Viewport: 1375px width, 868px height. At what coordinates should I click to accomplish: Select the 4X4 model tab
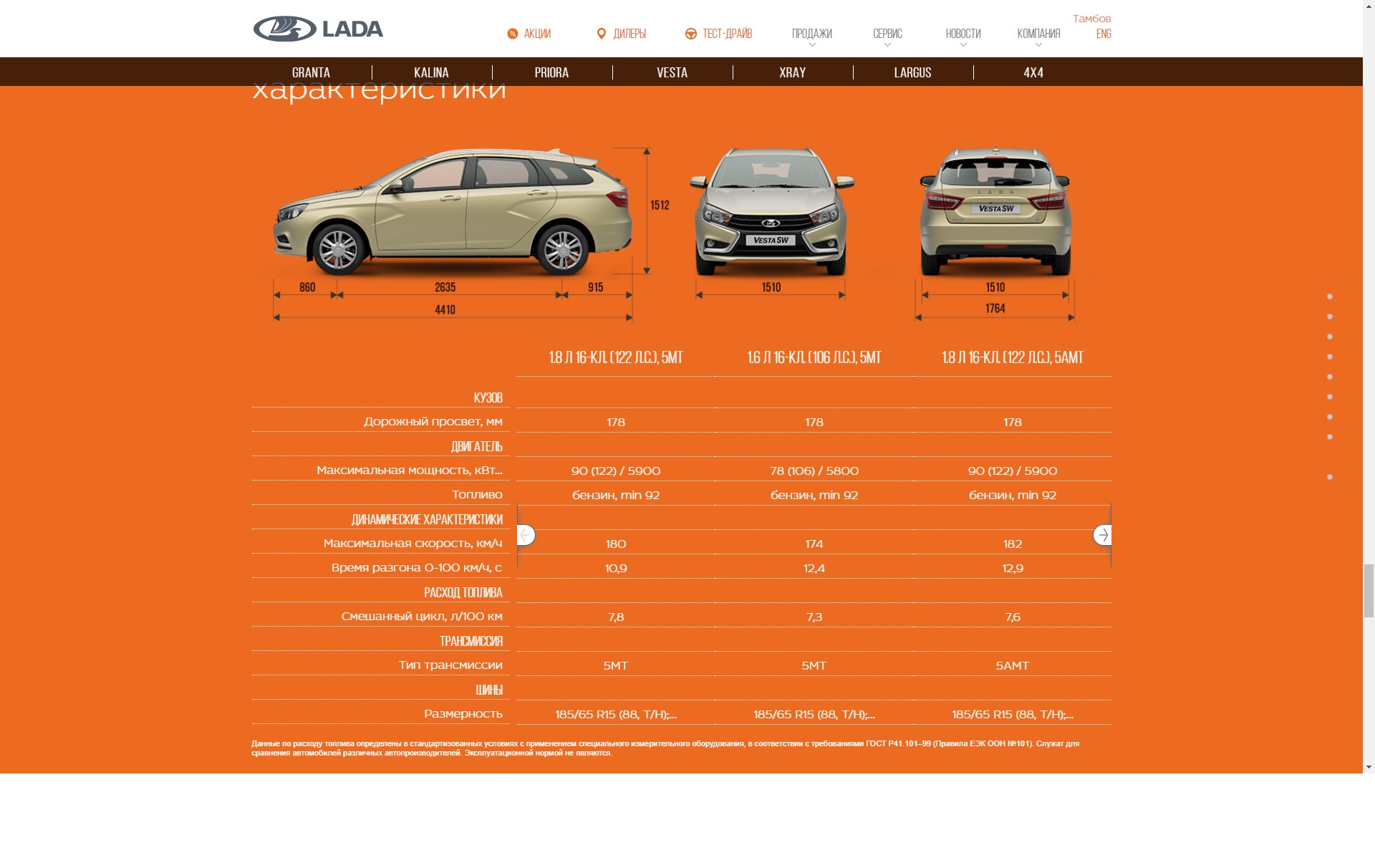coord(1033,72)
